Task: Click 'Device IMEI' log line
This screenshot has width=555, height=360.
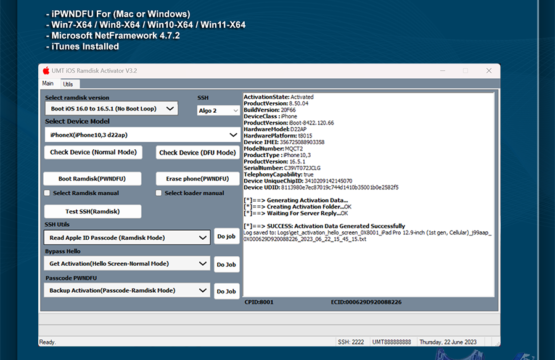Action: (284, 142)
